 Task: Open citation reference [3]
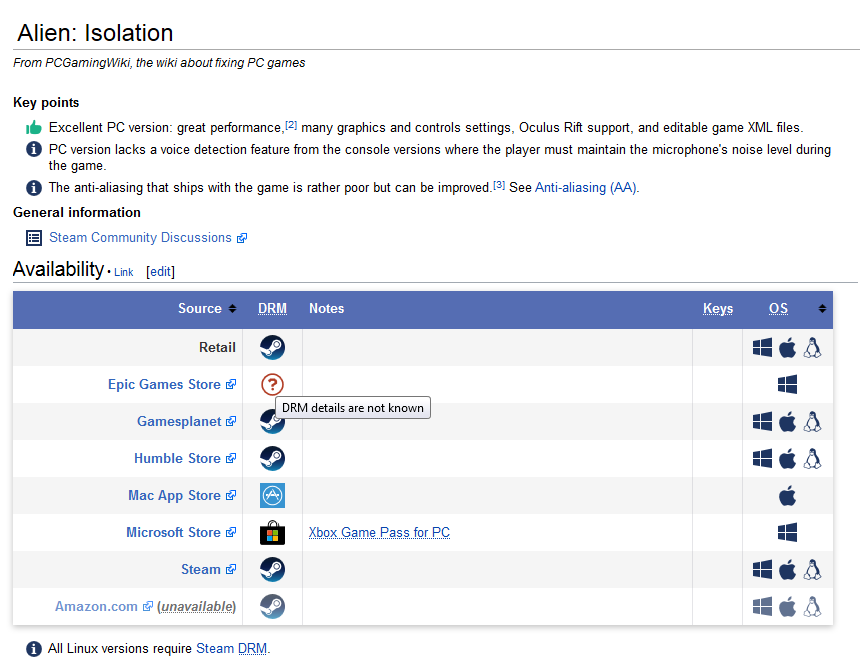499,185
